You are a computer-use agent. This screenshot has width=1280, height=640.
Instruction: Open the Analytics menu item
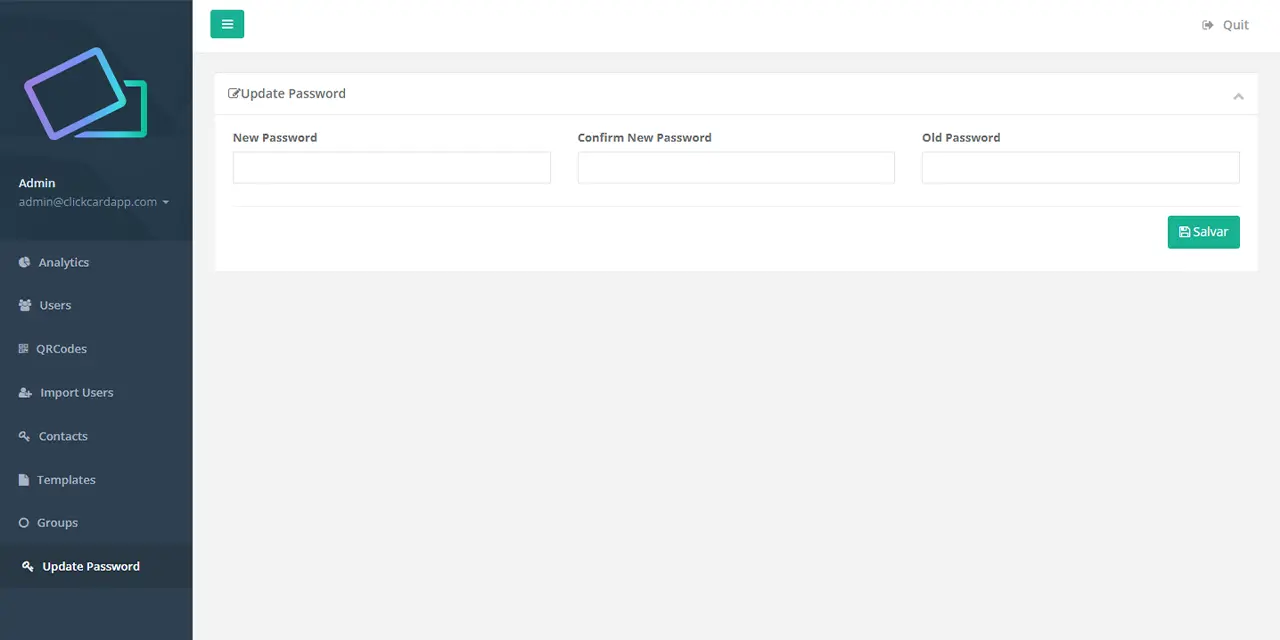(x=64, y=262)
